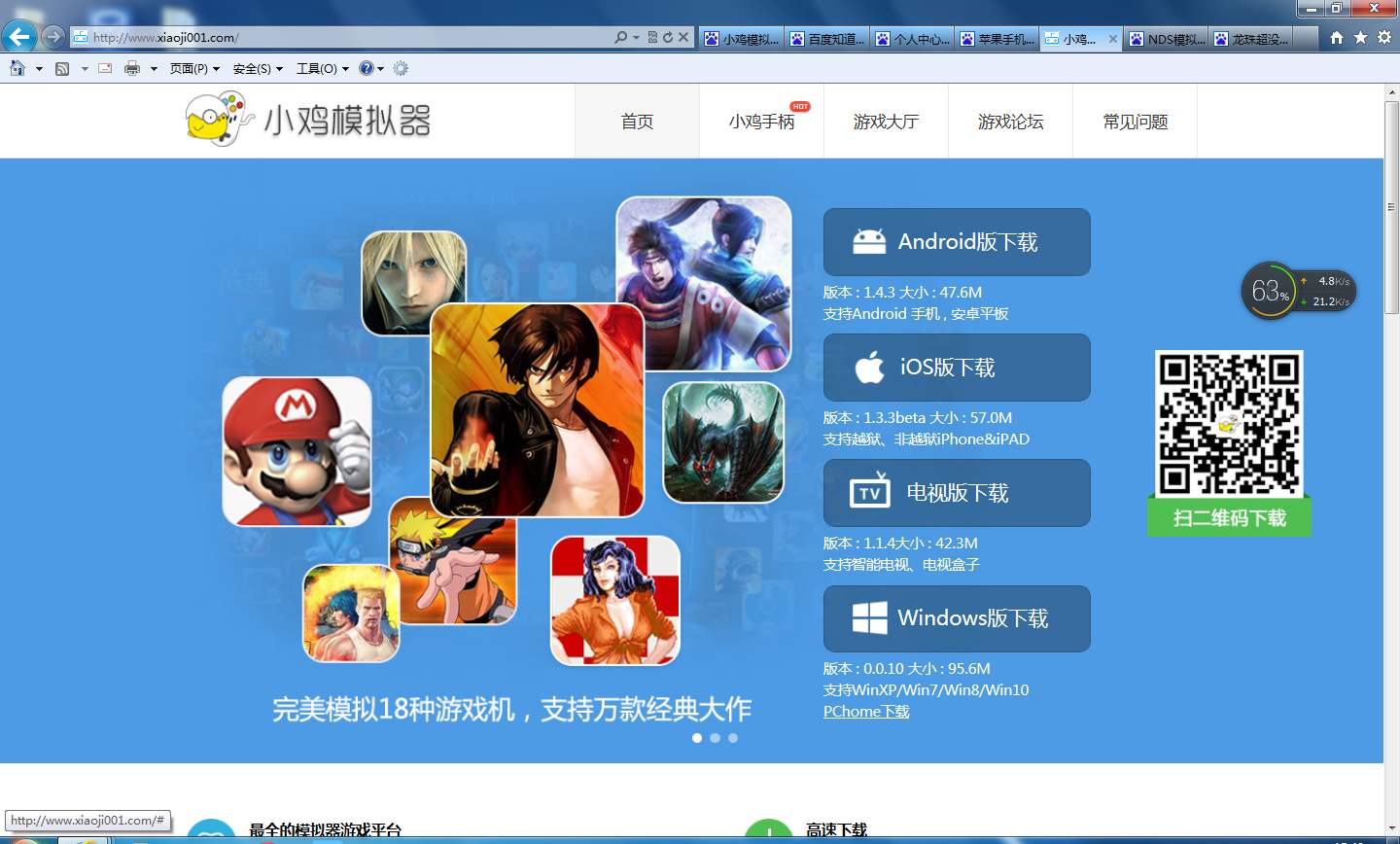Image resolution: width=1400 pixels, height=844 pixels.
Task: Click the green 扫二维码下载 button
Action: click(x=1229, y=517)
